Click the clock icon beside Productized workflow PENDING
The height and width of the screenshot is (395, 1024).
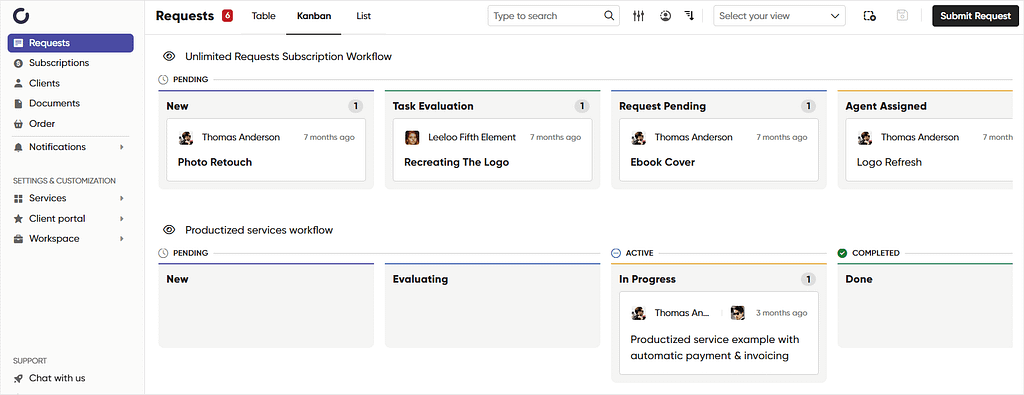pyautogui.click(x=163, y=253)
